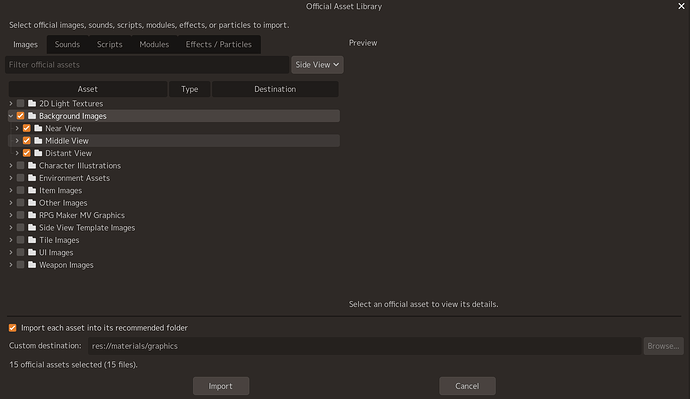This screenshot has width=690, height=399.
Task: Expand the 2D Light Textures folder
Action: click(x=11, y=103)
